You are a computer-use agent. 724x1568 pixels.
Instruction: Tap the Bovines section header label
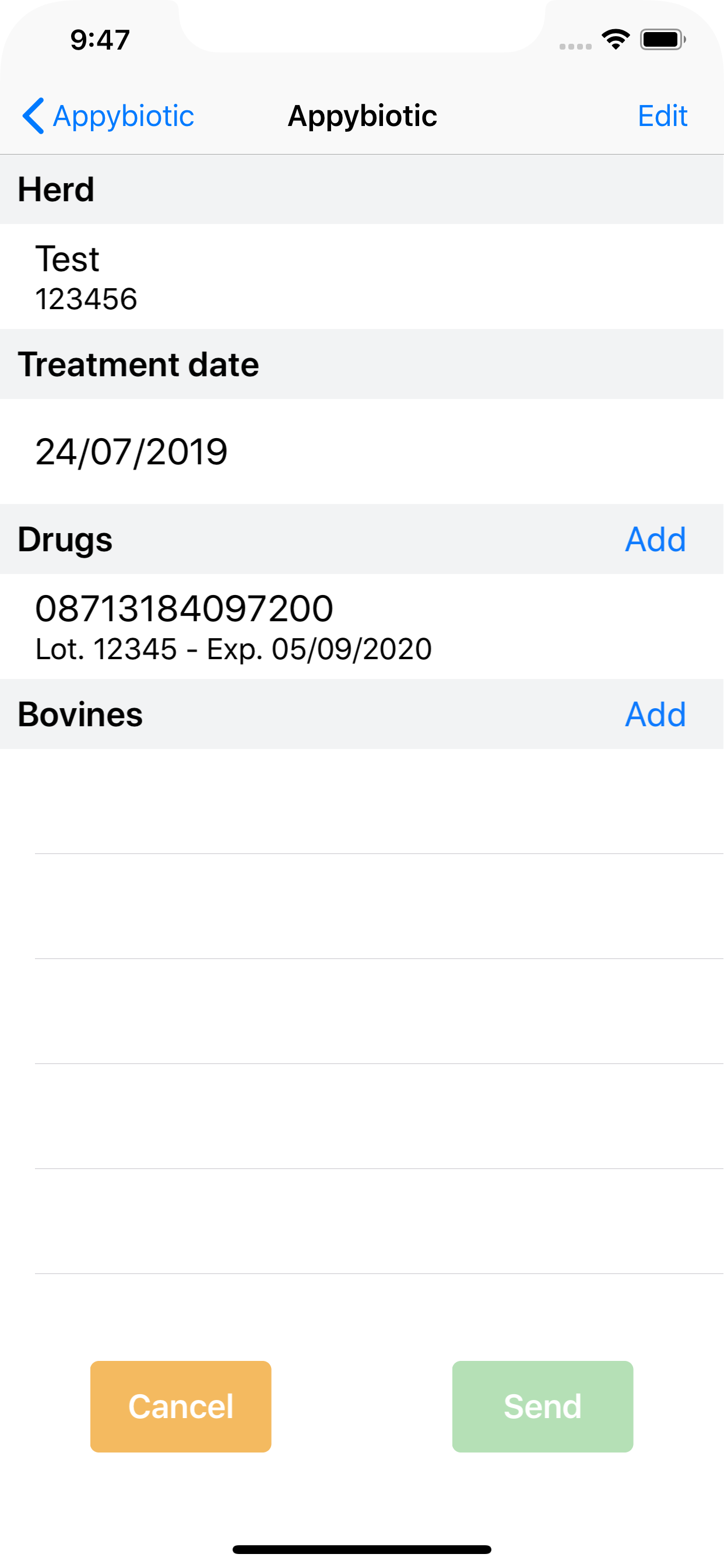tap(80, 714)
